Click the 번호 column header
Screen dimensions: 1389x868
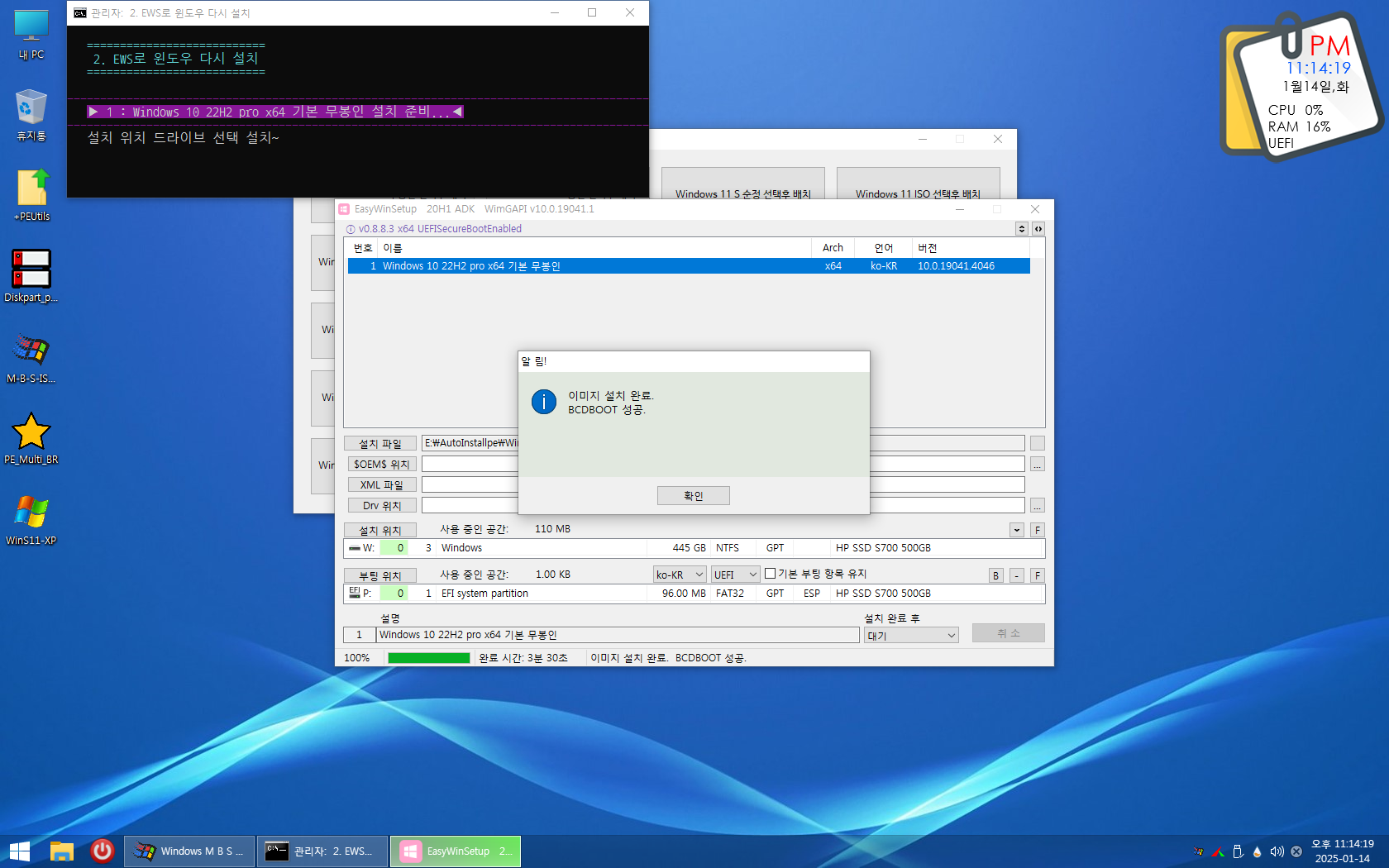coord(363,248)
